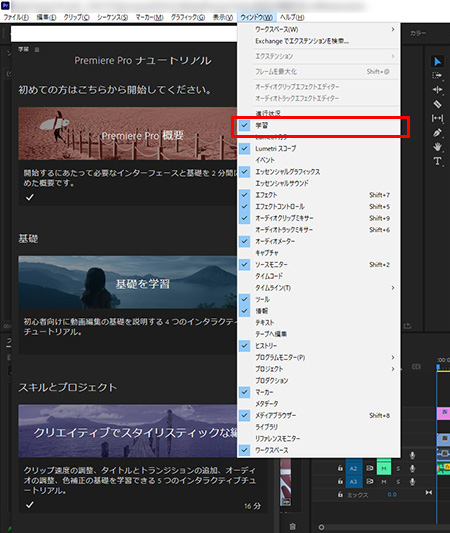This screenshot has width=450, height=533.
Task: Click timeline zoom scrollbar circular handle
Action: (321, 527)
